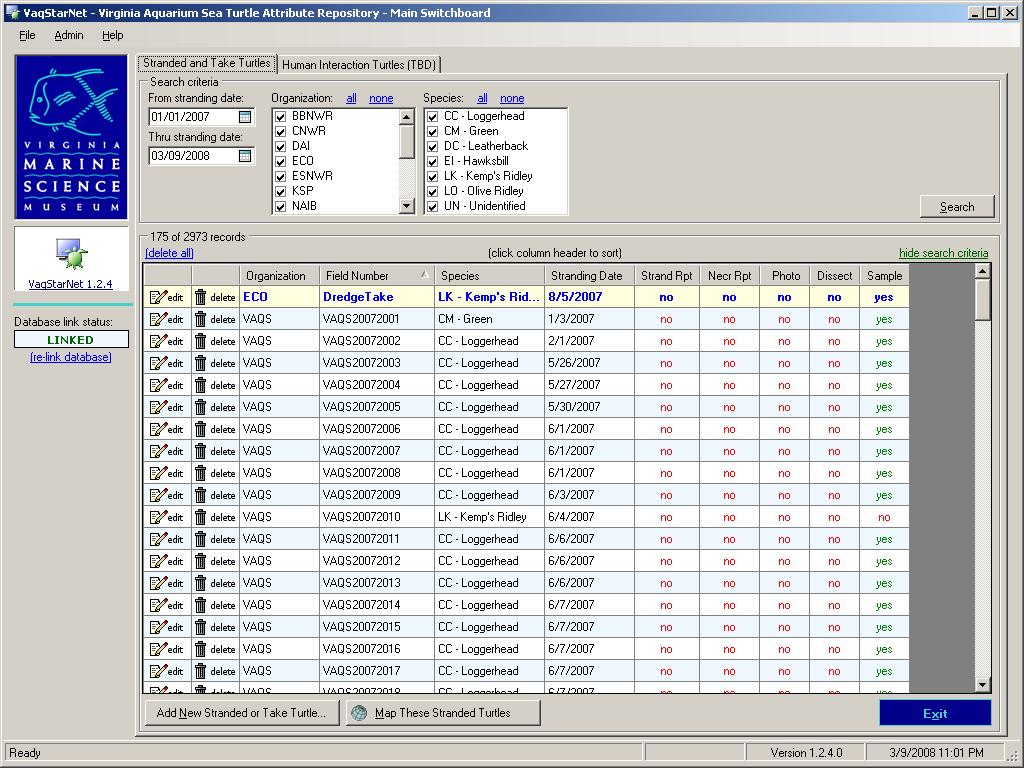Uncheck the ECO organization checkbox
Image resolution: width=1024 pixels, height=768 pixels.
pos(281,161)
